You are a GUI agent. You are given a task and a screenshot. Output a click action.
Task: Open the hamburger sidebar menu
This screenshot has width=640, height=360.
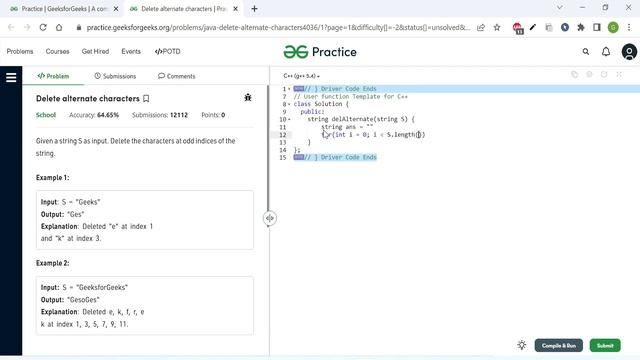click(11, 77)
